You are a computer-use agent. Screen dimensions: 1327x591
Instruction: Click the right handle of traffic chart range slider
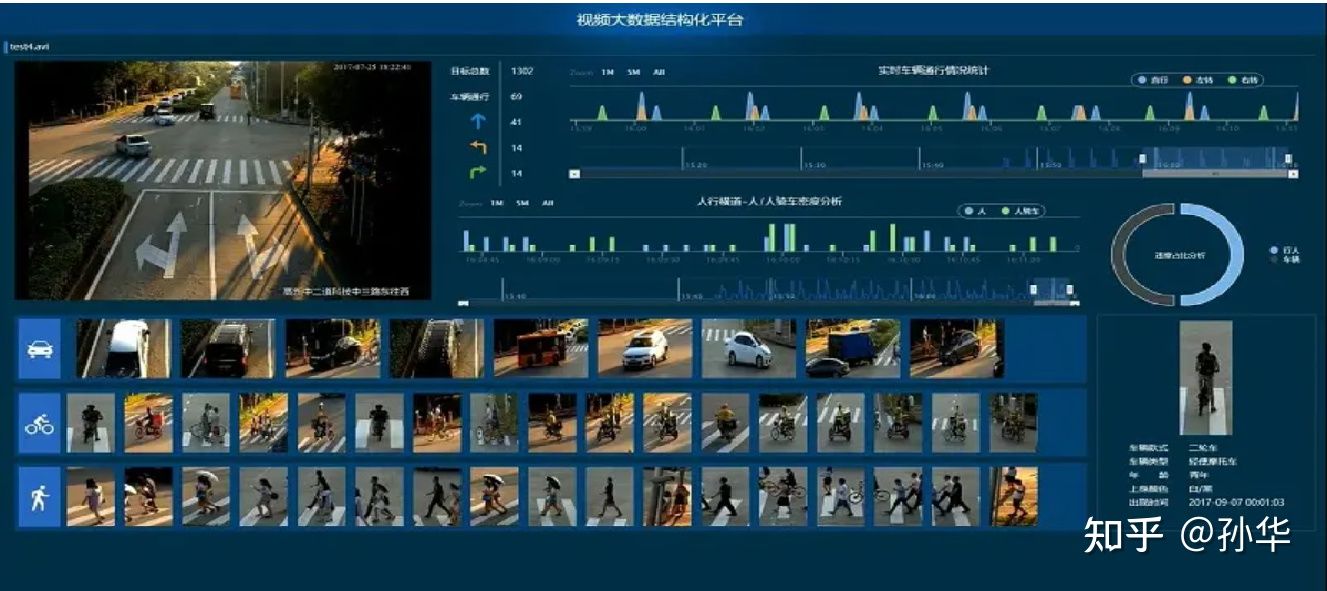click(x=1289, y=158)
